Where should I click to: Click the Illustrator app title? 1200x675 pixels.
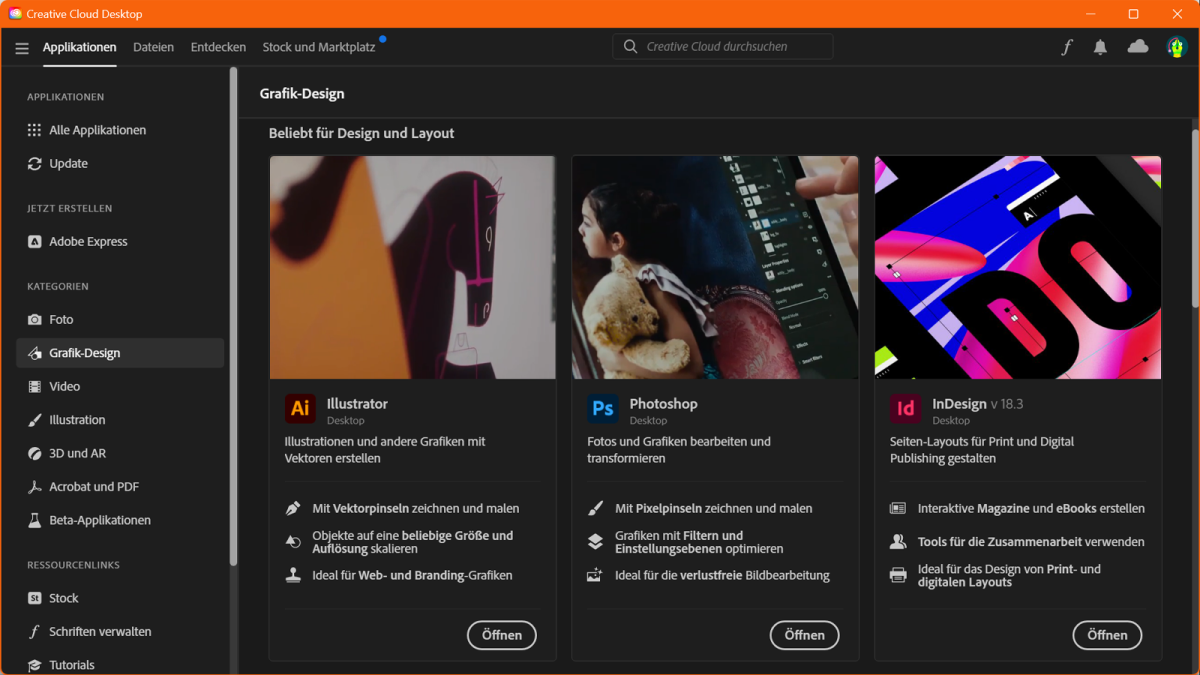[357, 404]
